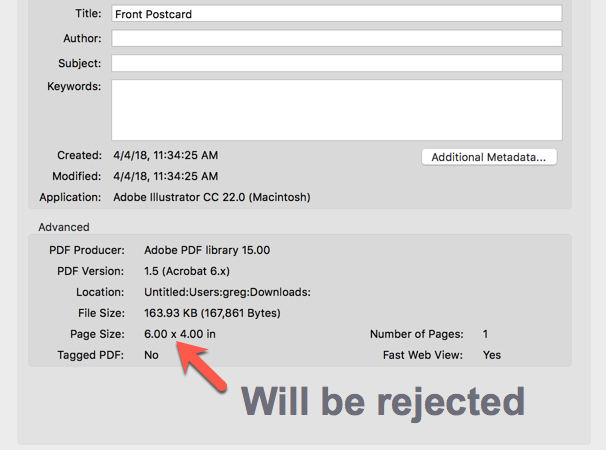This screenshot has height=450, width=606.
Task: Click the PDF Producer value Adobe PDF library 15.00
Action: click(207, 250)
